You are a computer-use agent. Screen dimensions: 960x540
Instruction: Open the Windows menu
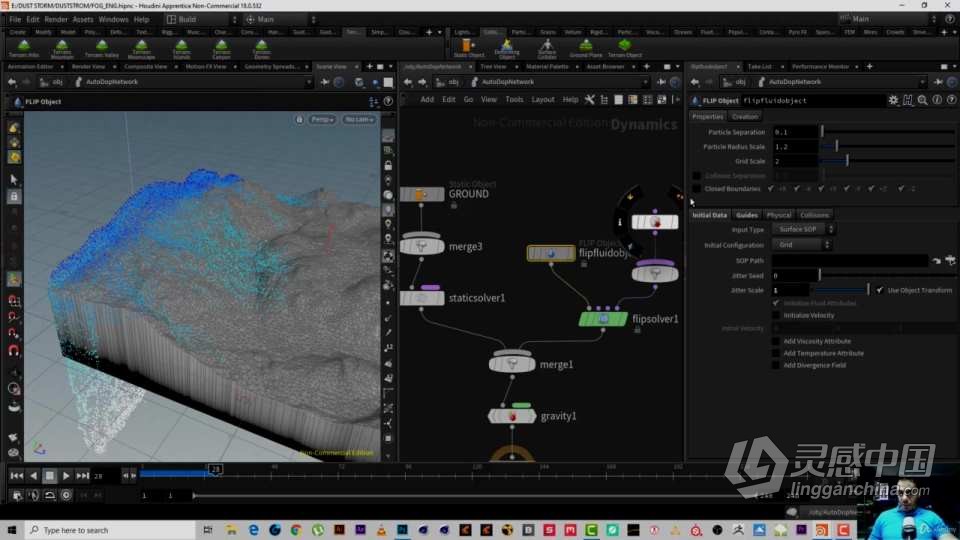(113, 20)
